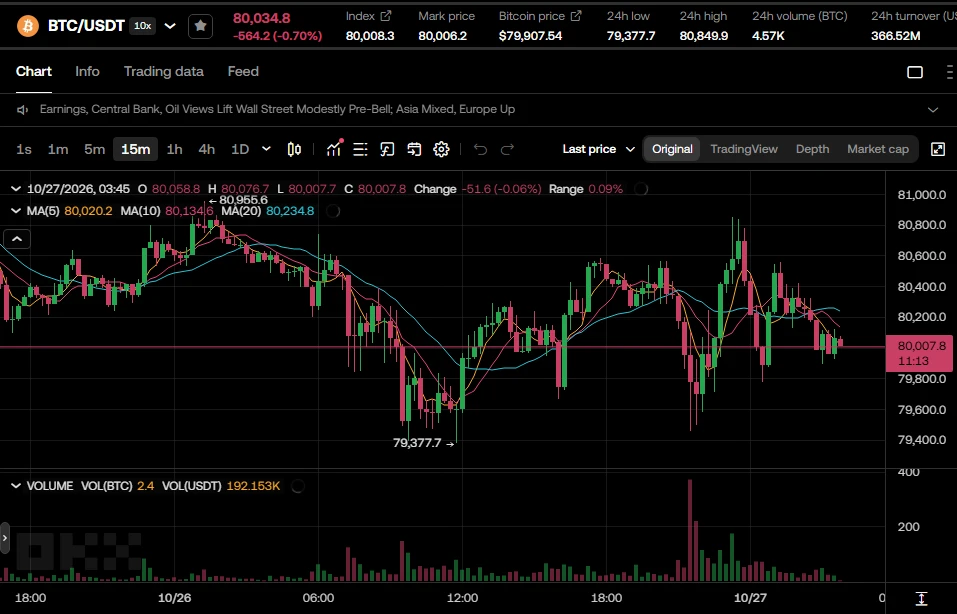Click the up-arrow collapse button under MA row

(17, 239)
